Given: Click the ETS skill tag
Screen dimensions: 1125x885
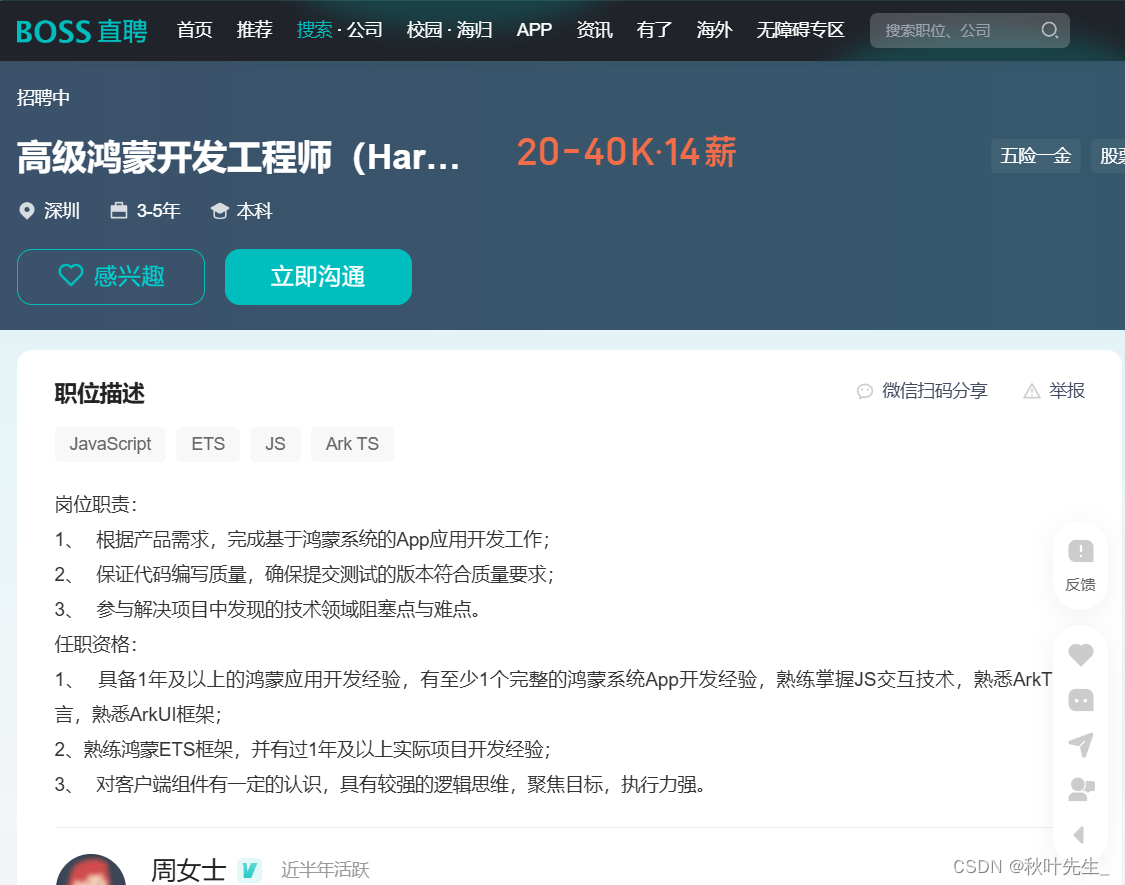Looking at the screenshot, I should click(208, 444).
